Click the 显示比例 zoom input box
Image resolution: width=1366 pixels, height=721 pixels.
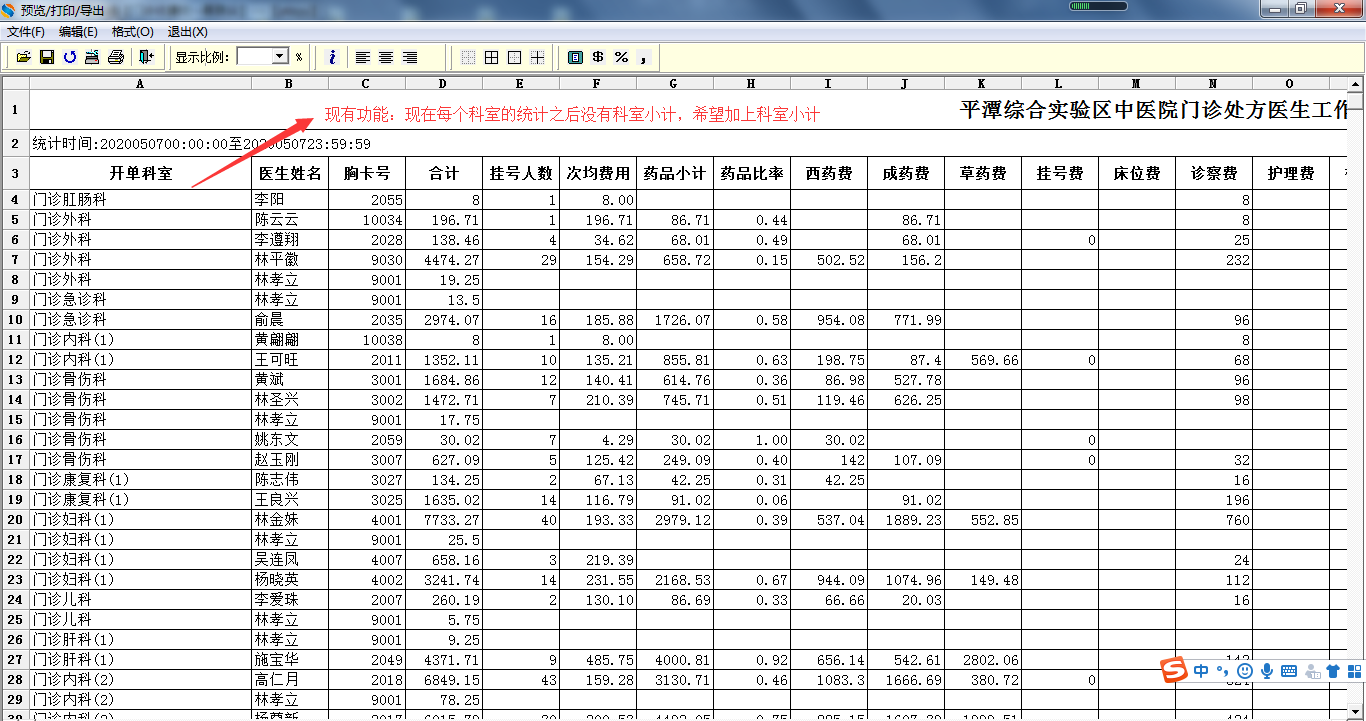click(x=254, y=57)
